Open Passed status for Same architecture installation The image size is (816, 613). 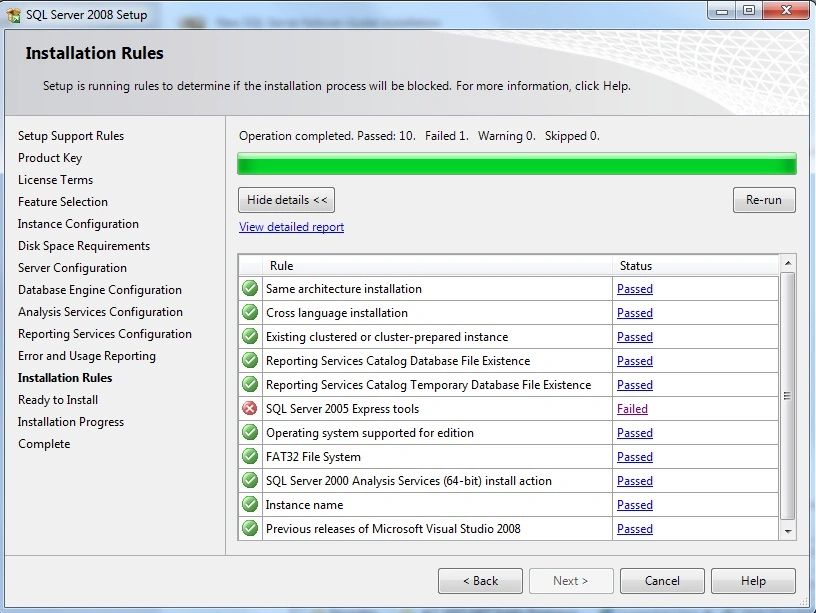pyautogui.click(x=634, y=289)
